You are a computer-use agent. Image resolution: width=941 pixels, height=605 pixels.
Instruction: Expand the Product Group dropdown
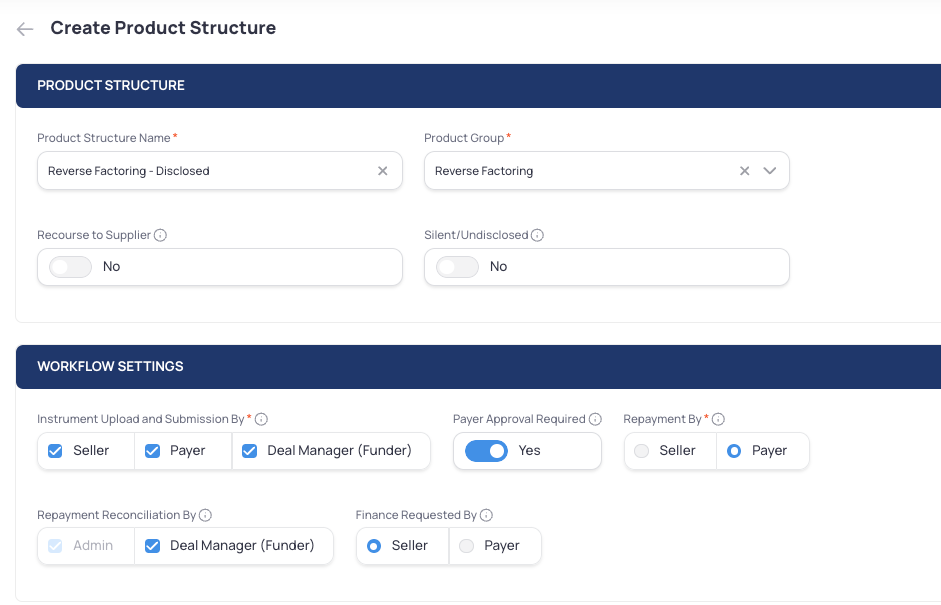[x=770, y=171]
